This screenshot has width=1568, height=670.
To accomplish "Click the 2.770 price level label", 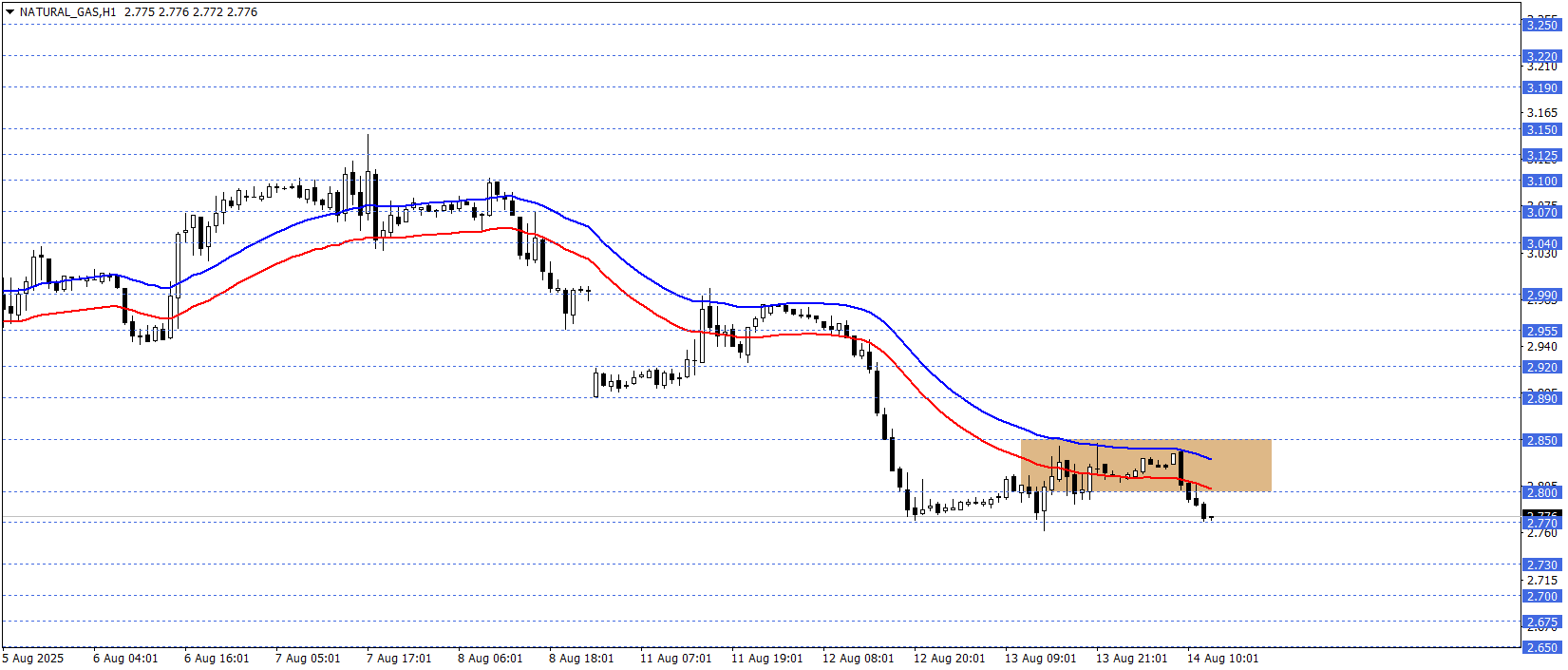I will (1541, 523).
